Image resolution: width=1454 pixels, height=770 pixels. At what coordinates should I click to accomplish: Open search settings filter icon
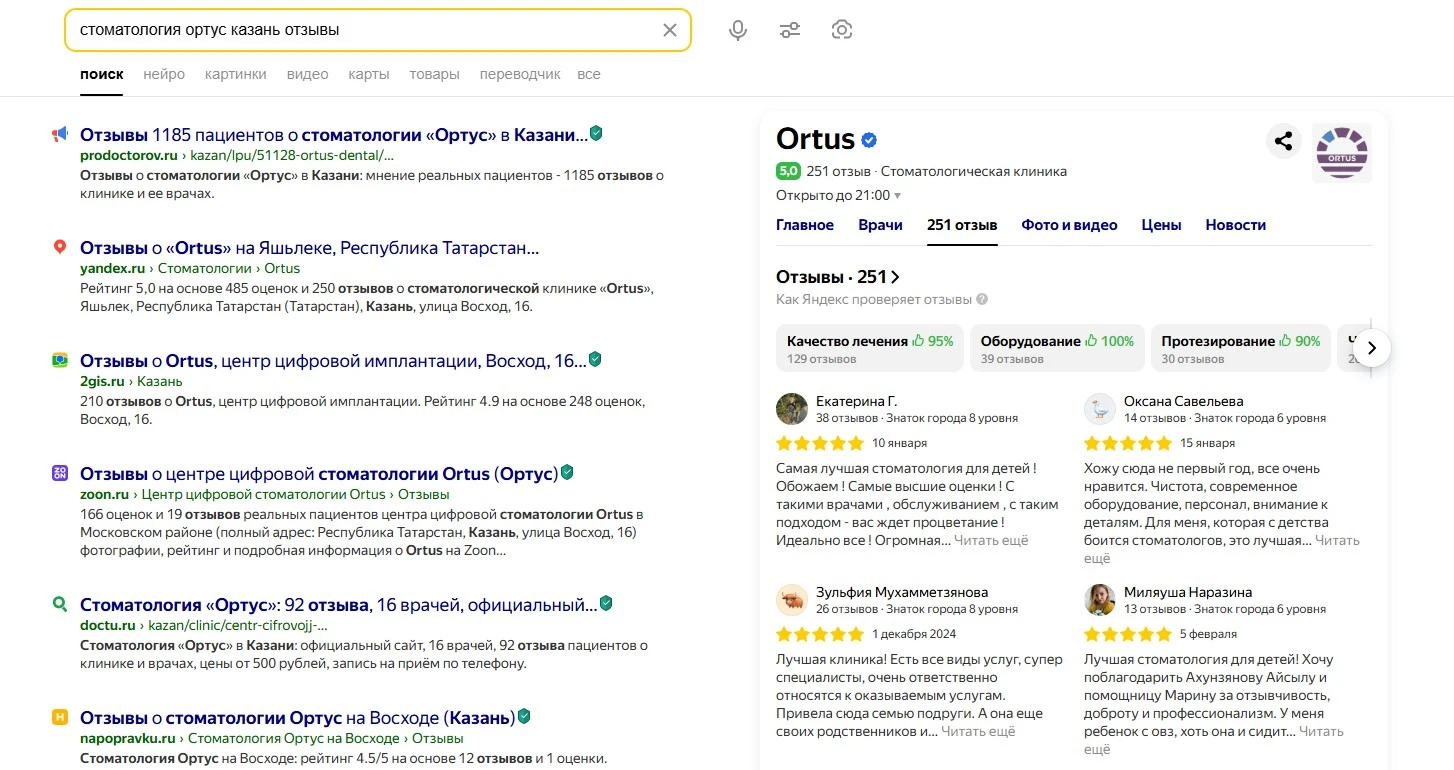coord(790,30)
